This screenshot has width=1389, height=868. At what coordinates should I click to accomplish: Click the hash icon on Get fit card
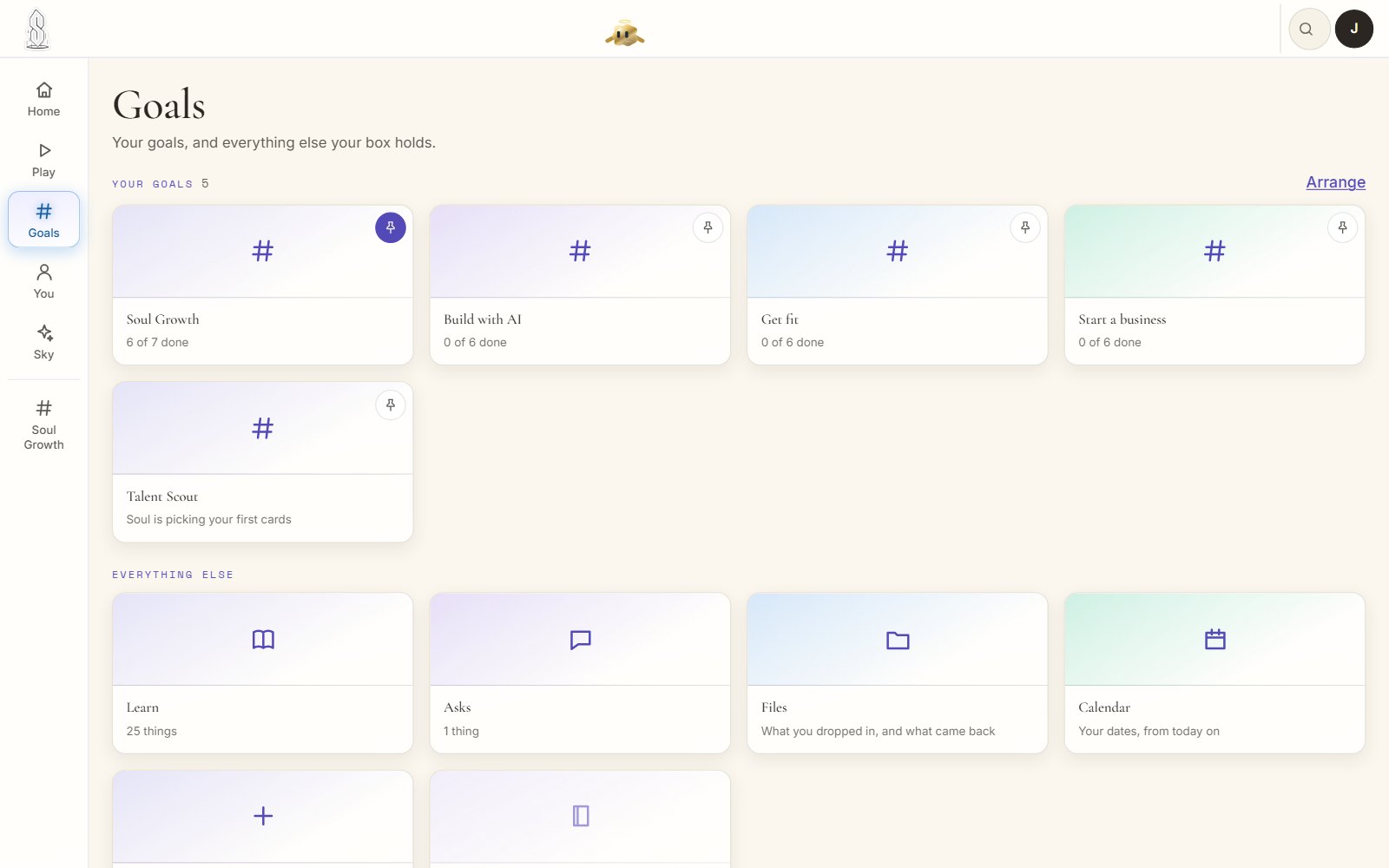click(898, 251)
